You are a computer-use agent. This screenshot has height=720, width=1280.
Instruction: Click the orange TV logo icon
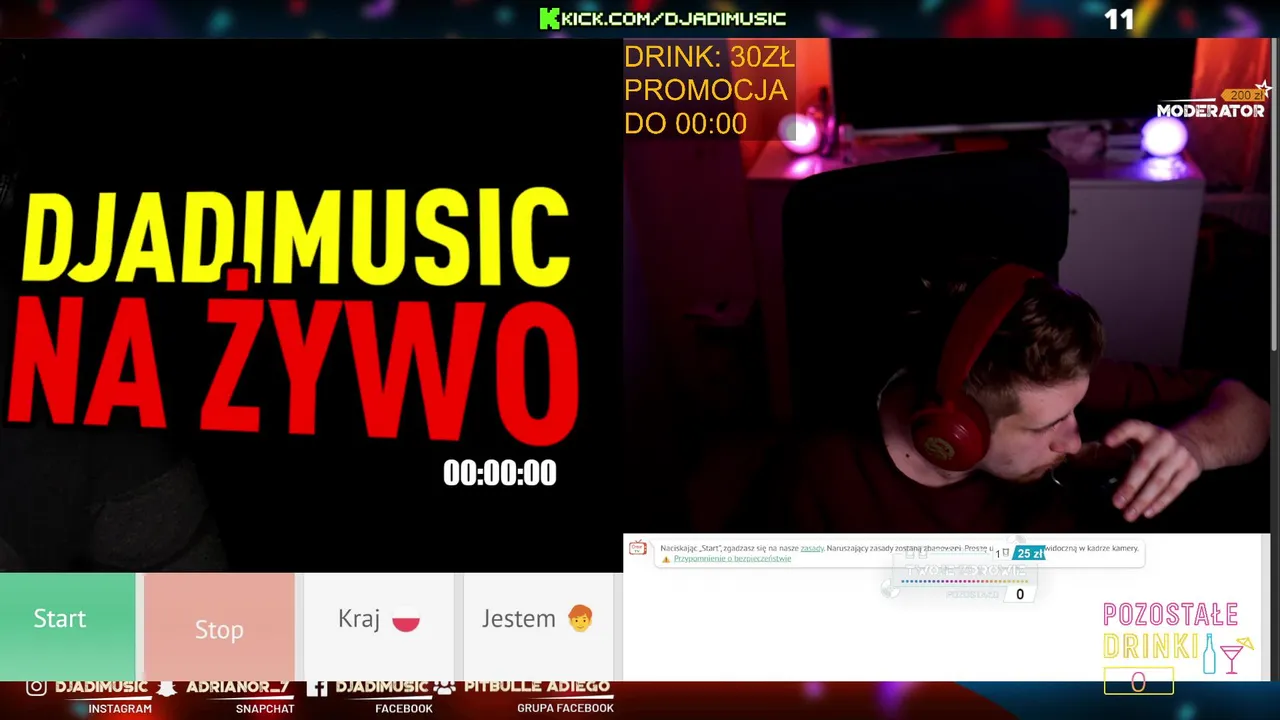(637, 548)
